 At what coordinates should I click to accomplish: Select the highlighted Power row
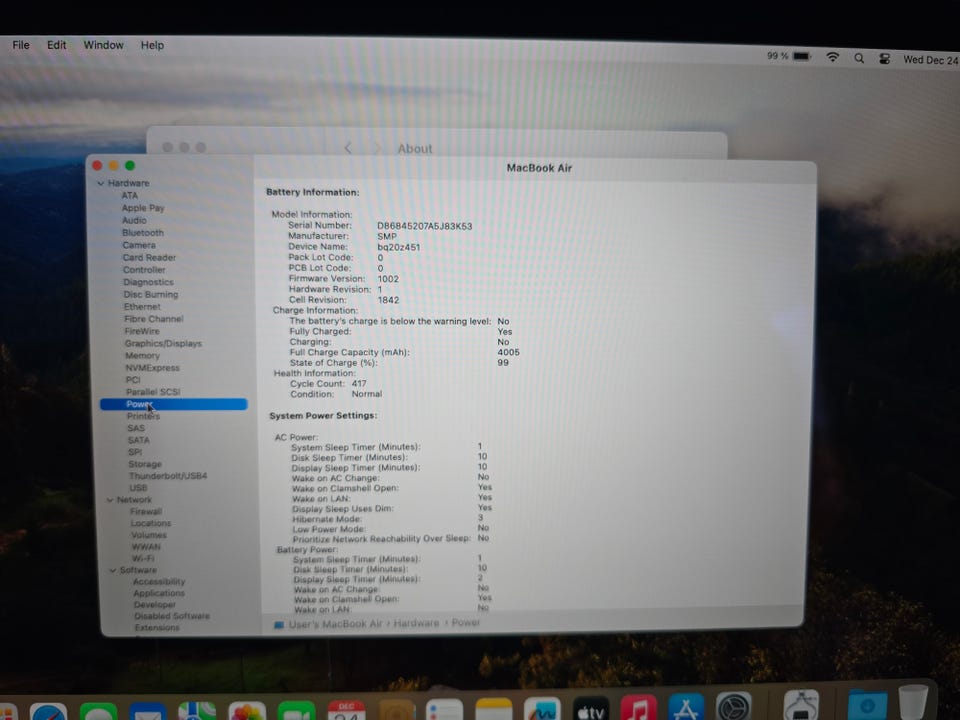pyautogui.click(x=173, y=404)
